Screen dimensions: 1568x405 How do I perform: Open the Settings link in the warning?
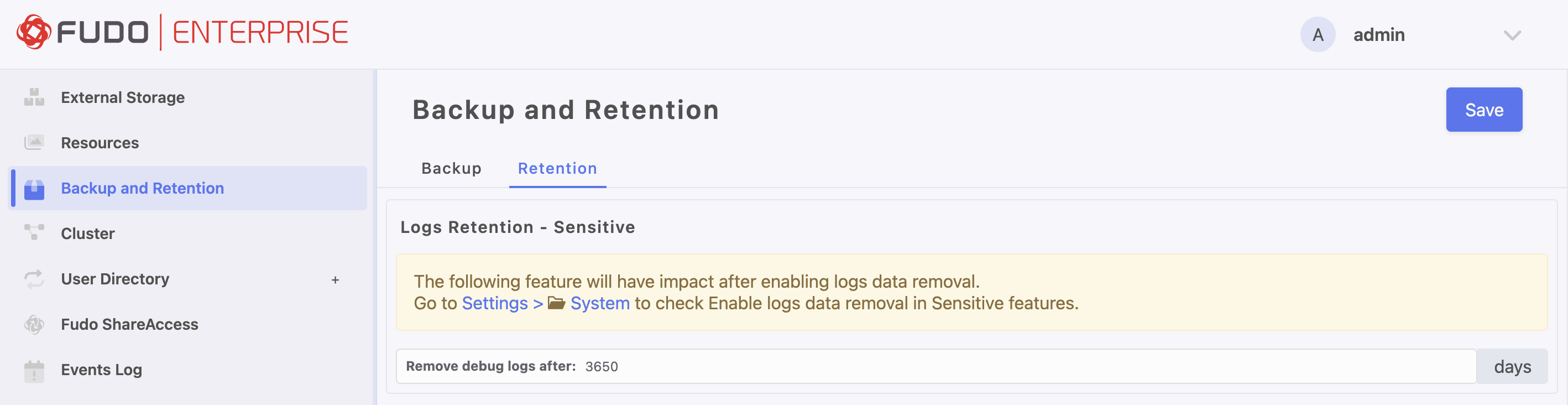tap(494, 303)
